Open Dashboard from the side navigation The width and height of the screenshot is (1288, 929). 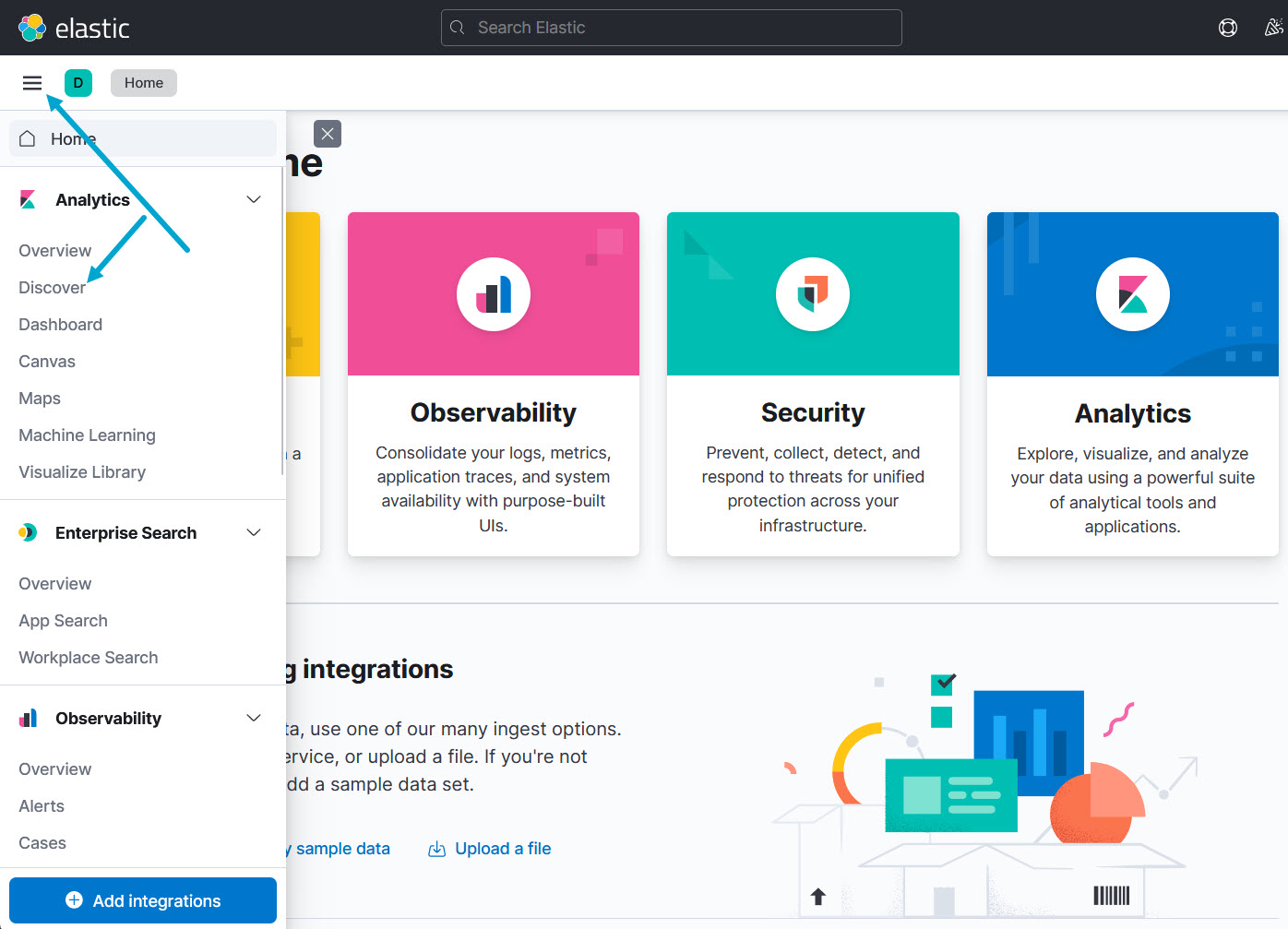(x=60, y=325)
